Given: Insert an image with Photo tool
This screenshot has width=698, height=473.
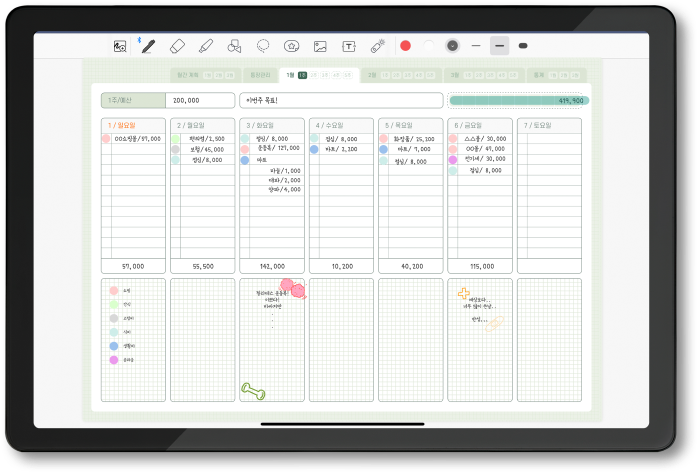Looking at the screenshot, I should [x=320, y=46].
